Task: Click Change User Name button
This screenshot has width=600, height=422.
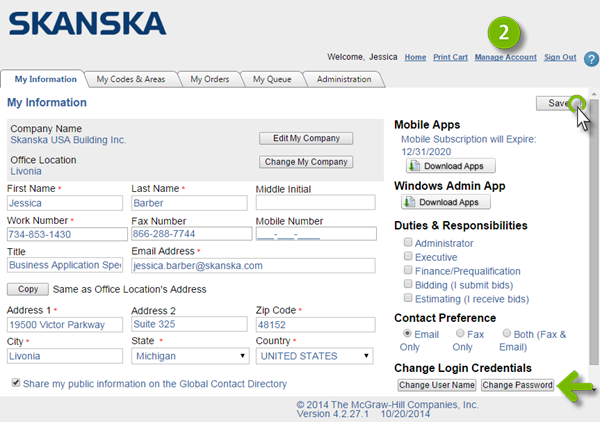Action: (437, 385)
